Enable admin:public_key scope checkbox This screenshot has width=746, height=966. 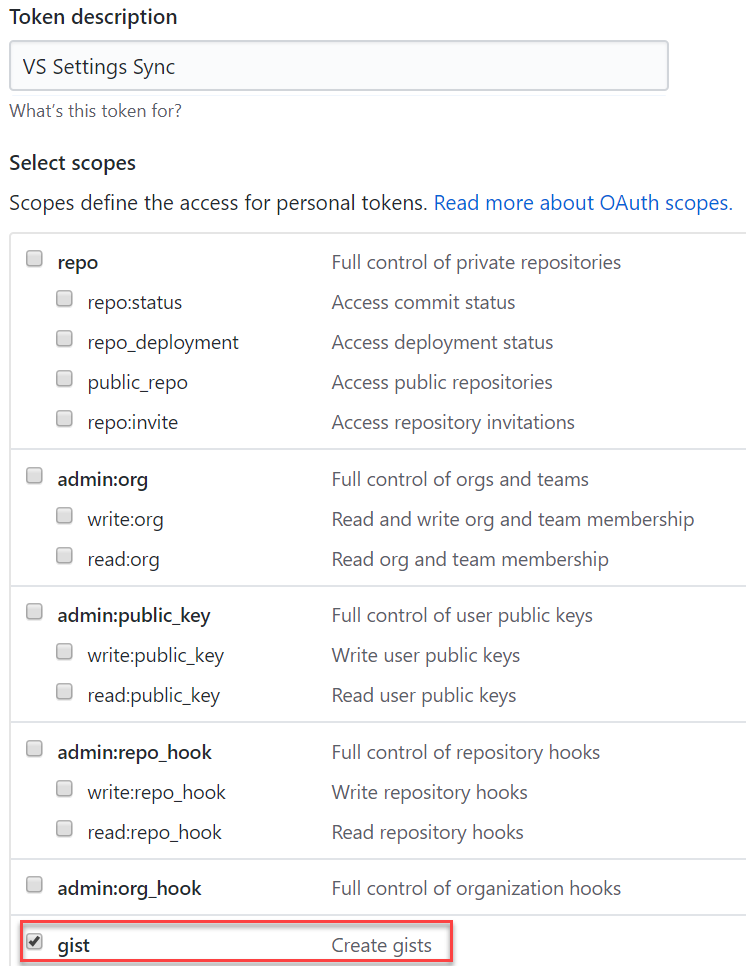coord(34,612)
